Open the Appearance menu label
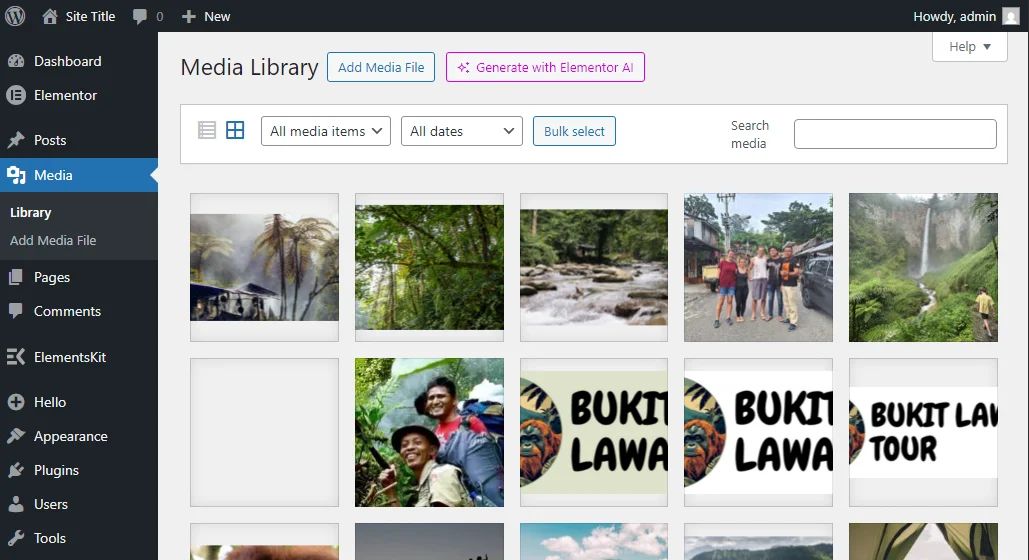 [71, 436]
